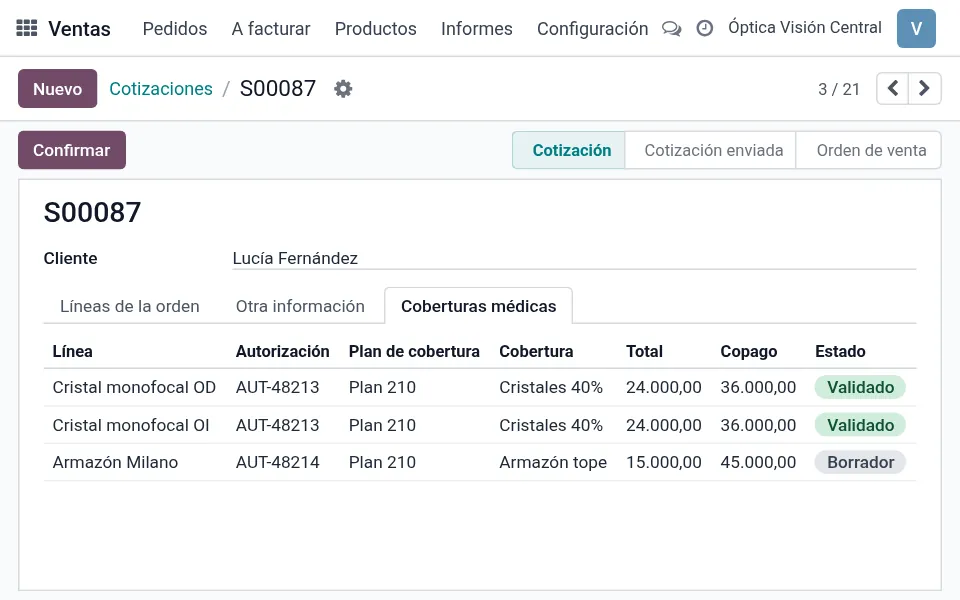The height and width of the screenshot is (600, 960).
Task: Click 24.000,00 total in Cristal monofocal OI row
Action: click(664, 425)
